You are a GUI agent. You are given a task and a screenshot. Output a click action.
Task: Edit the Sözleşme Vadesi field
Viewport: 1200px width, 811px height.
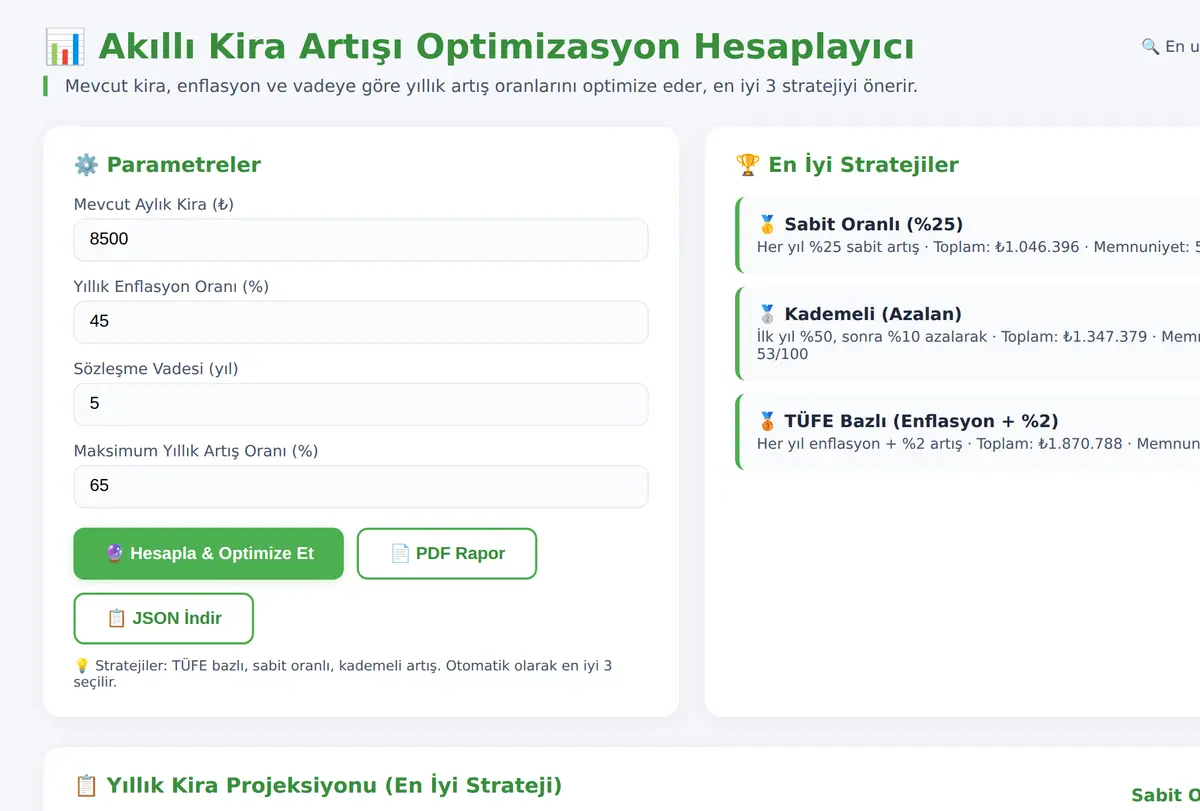361,404
